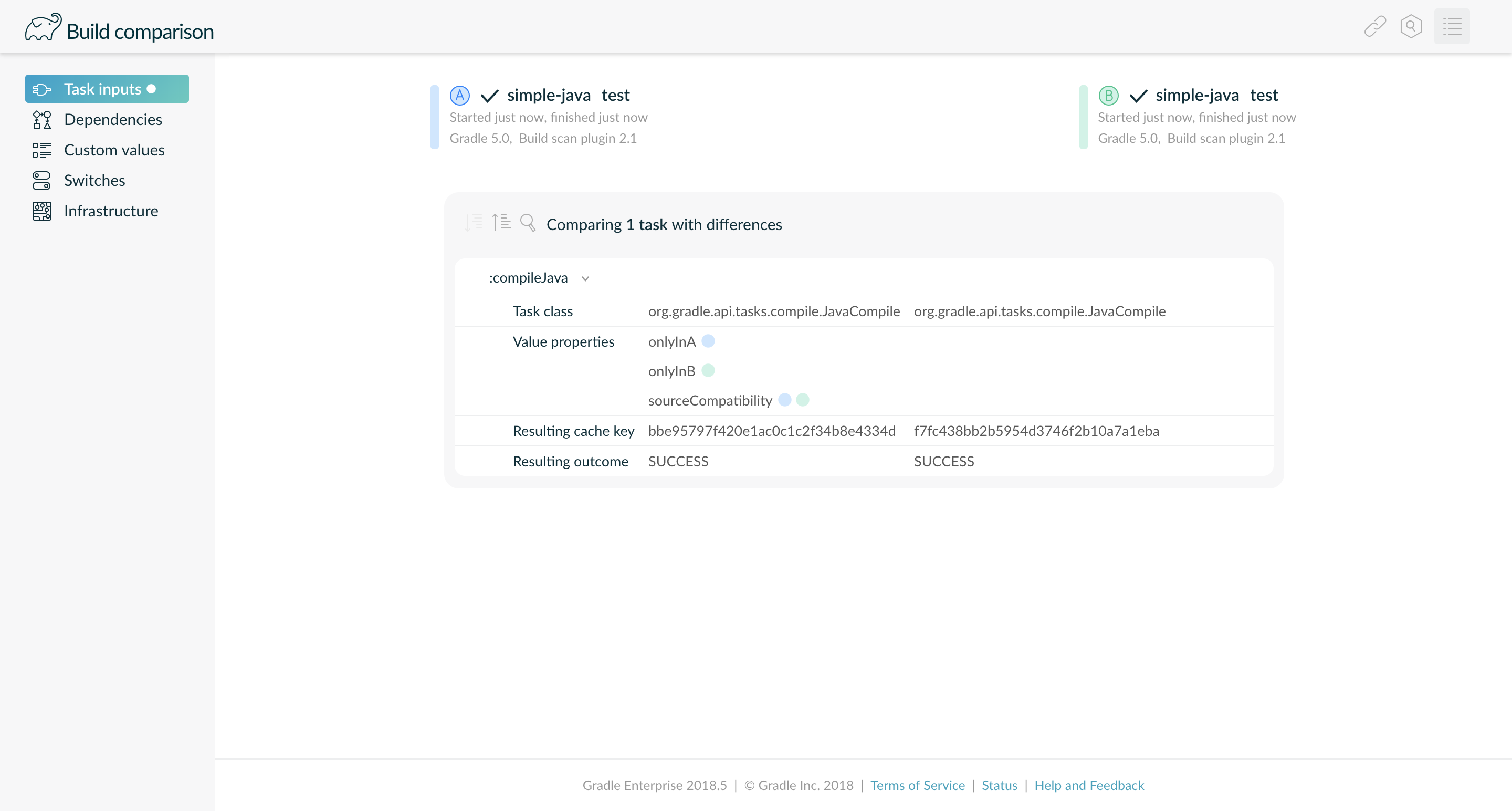Image resolution: width=1512 pixels, height=811 pixels.
Task: Go to Infrastructure section
Action: click(x=111, y=211)
